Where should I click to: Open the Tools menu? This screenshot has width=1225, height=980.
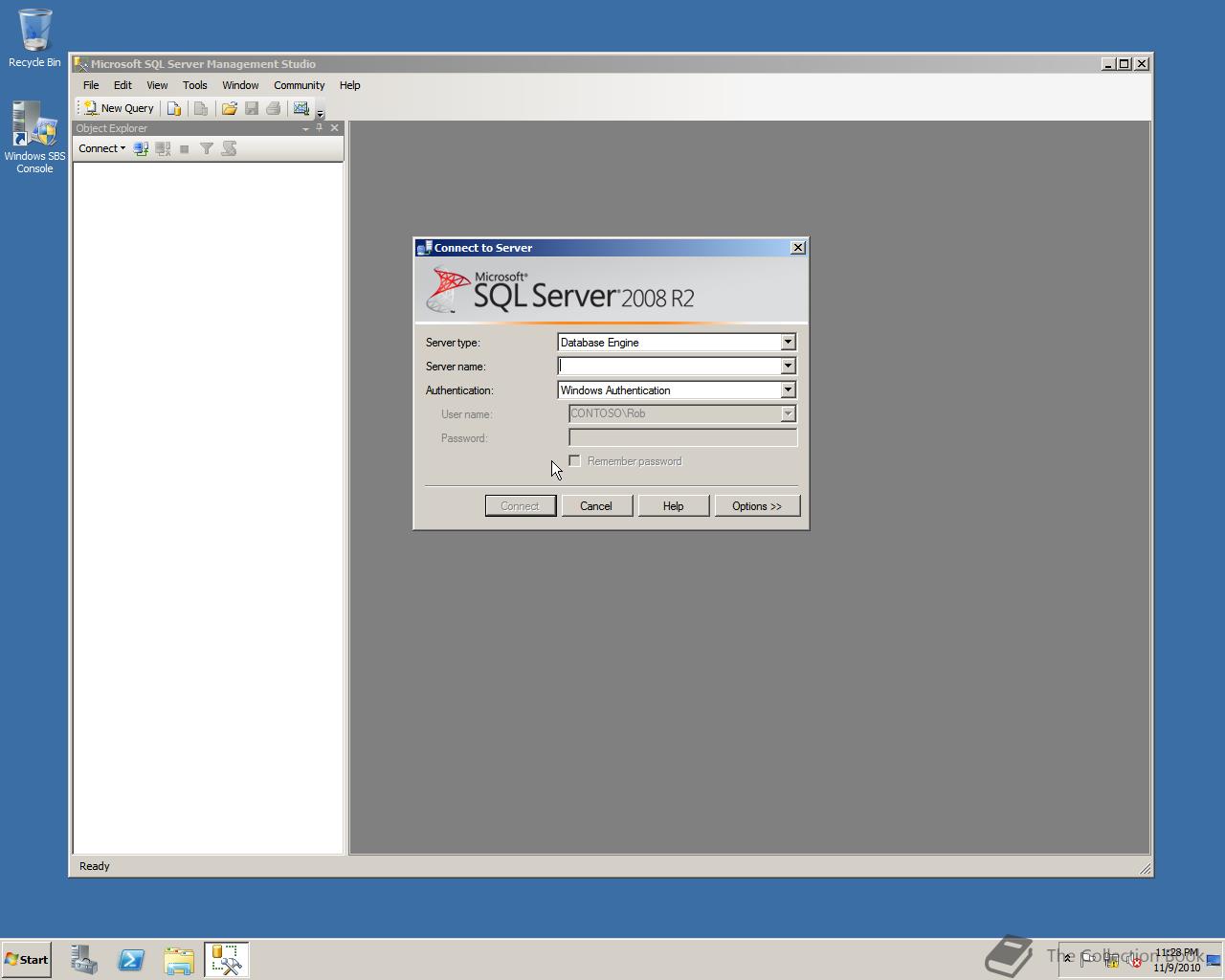tap(195, 85)
